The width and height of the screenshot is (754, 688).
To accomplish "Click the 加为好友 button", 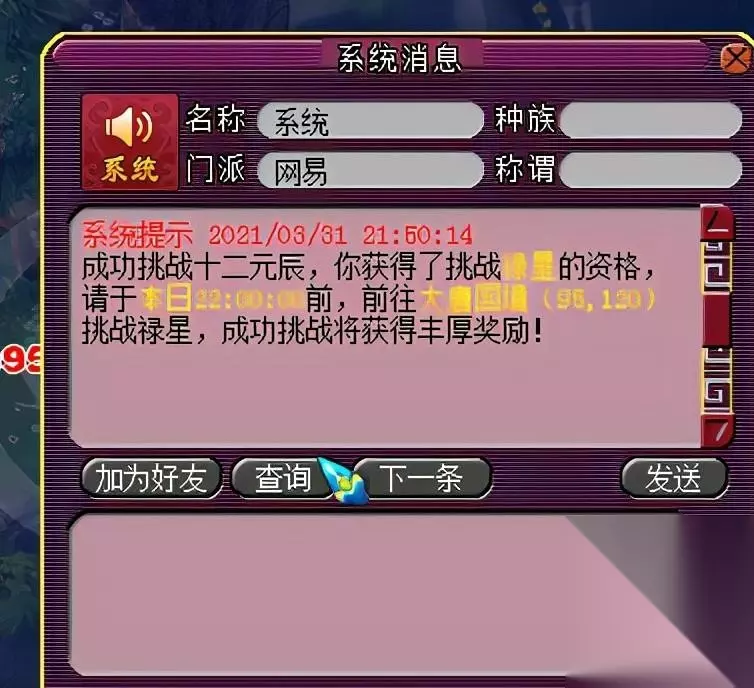I will coord(151,478).
